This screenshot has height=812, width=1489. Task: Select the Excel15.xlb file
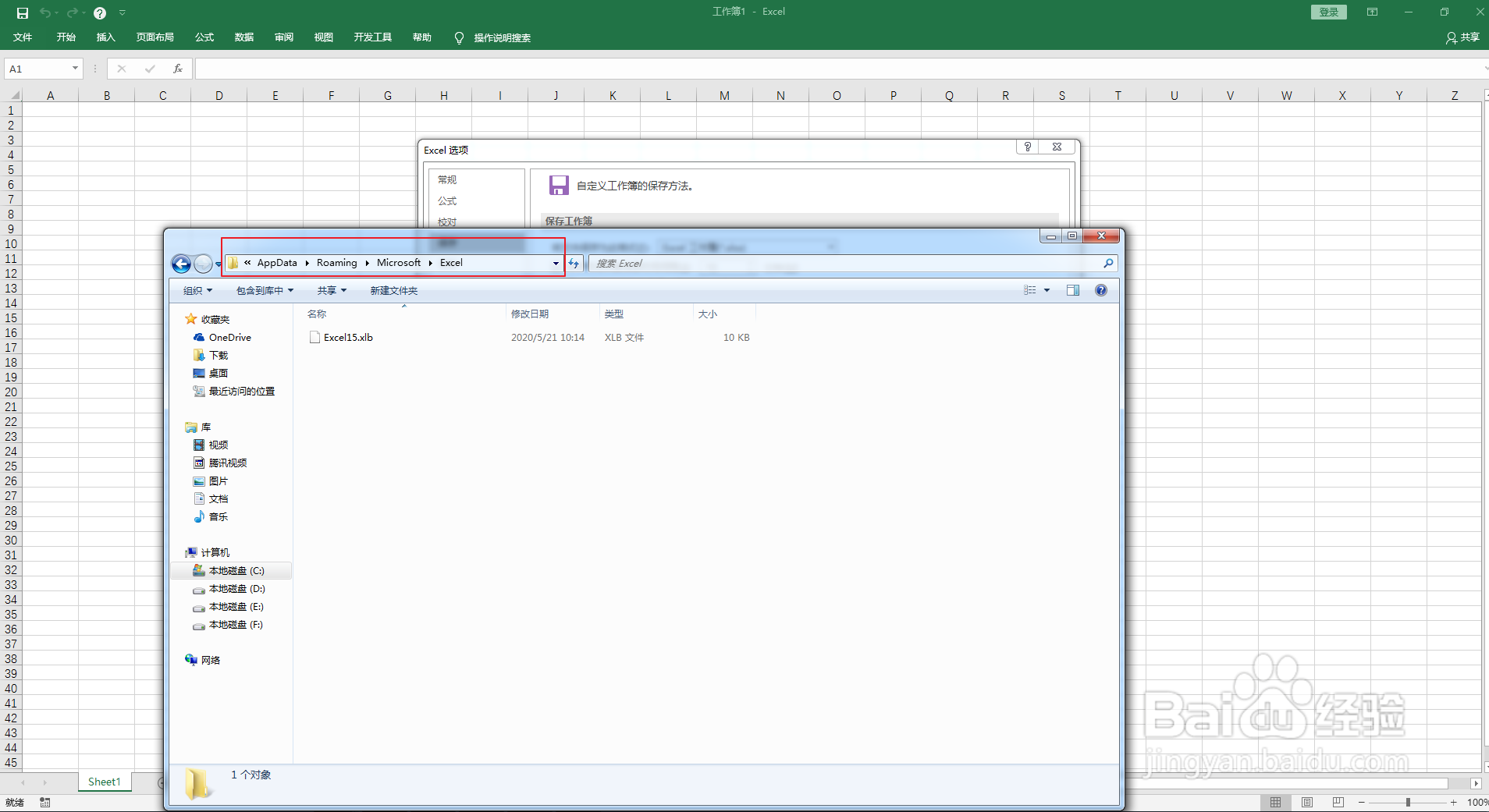coord(348,338)
